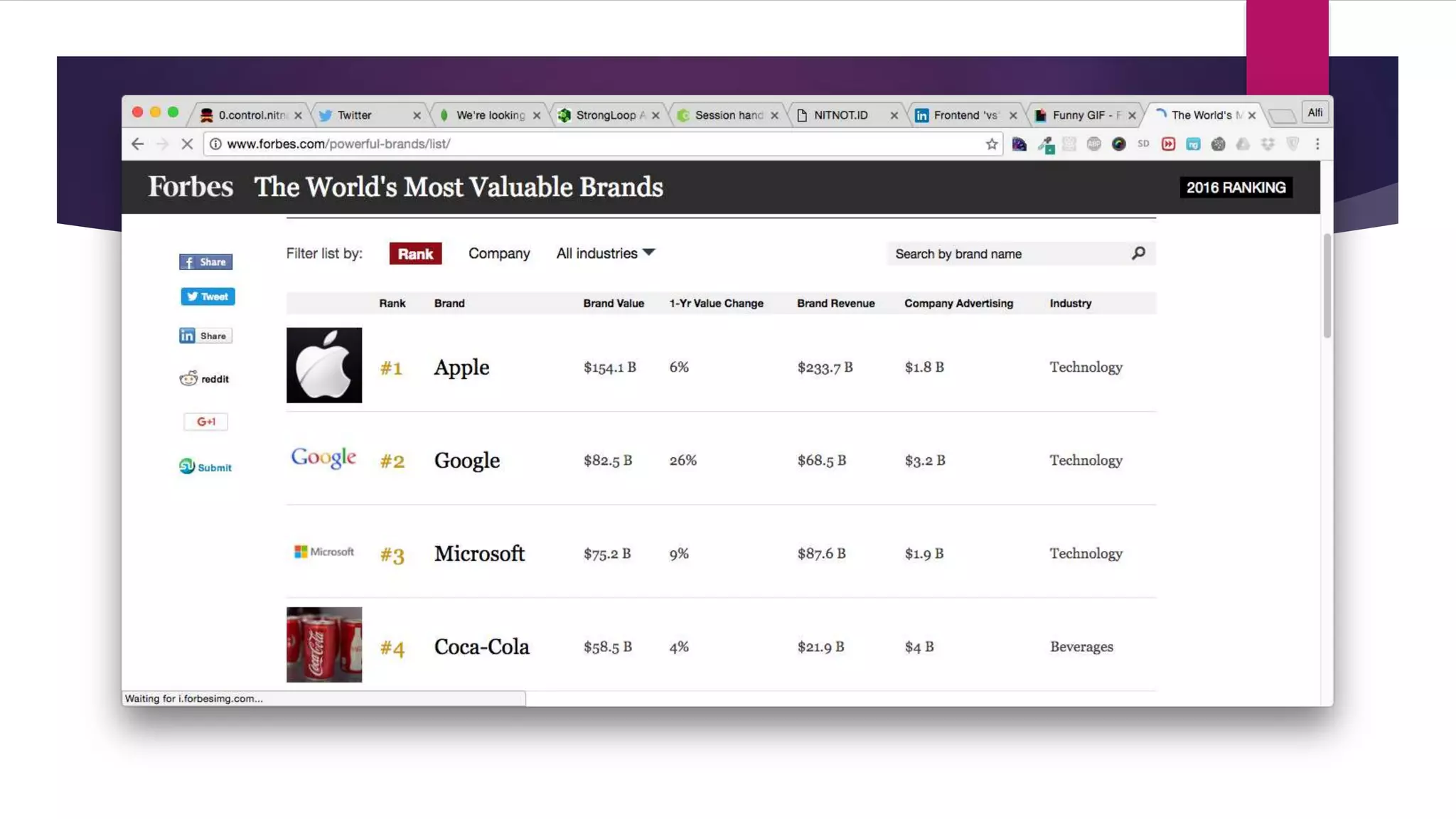Open Chrome's three-dot menu
Screen dimensions: 1456x819
point(1317,144)
